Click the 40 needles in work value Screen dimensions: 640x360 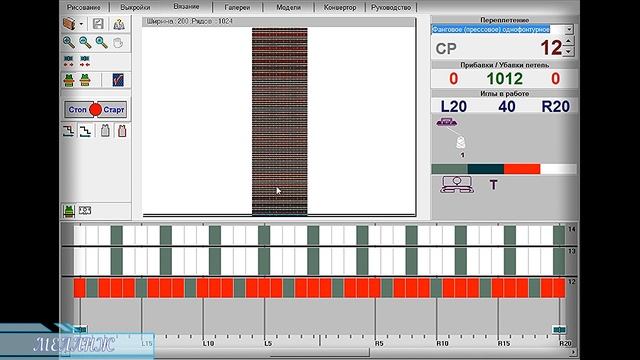[506, 107]
